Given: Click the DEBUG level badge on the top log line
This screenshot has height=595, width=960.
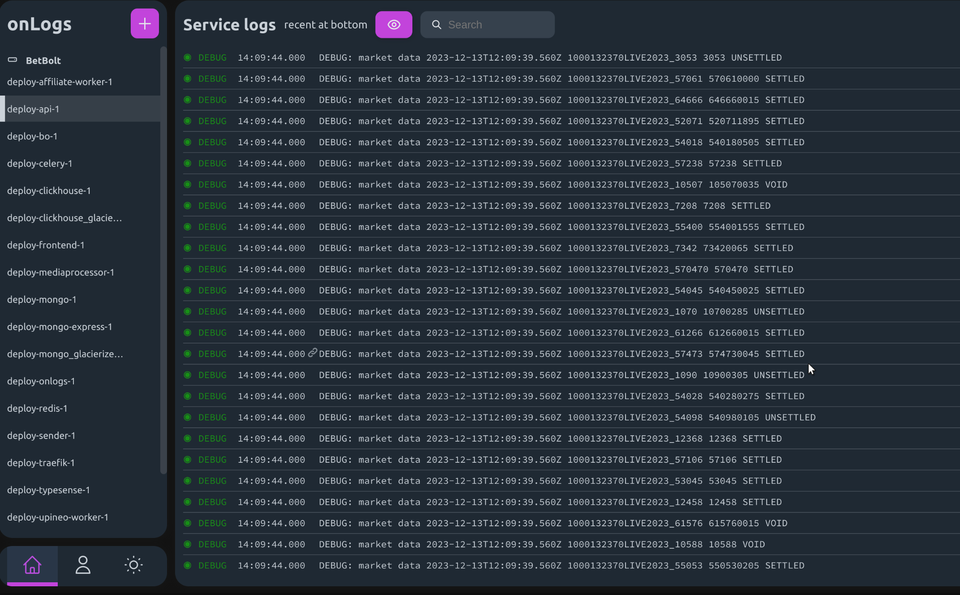Looking at the screenshot, I should click(212, 57).
